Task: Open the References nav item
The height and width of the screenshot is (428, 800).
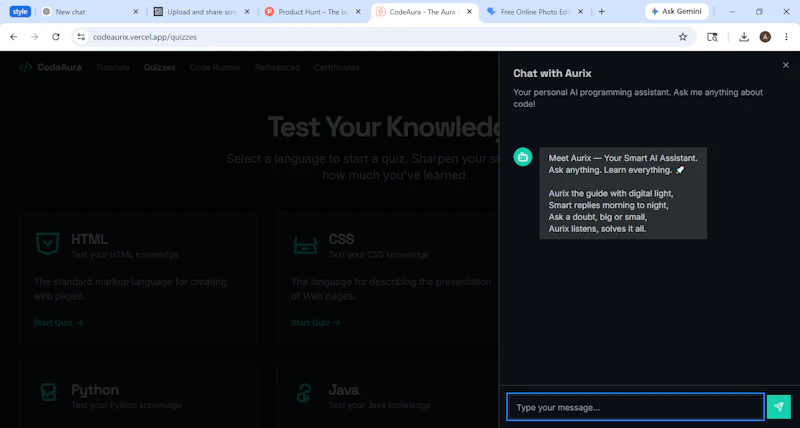Action: [x=277, y=67]
